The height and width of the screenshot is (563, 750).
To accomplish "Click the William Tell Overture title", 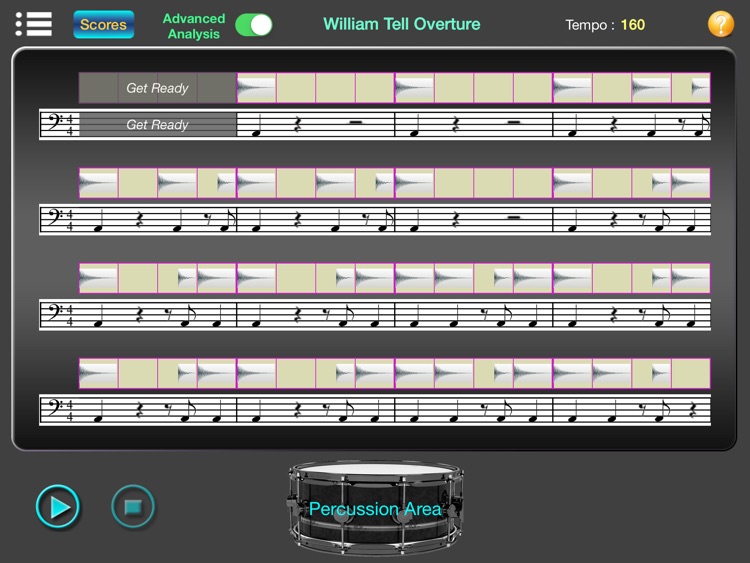I will 401,24.
